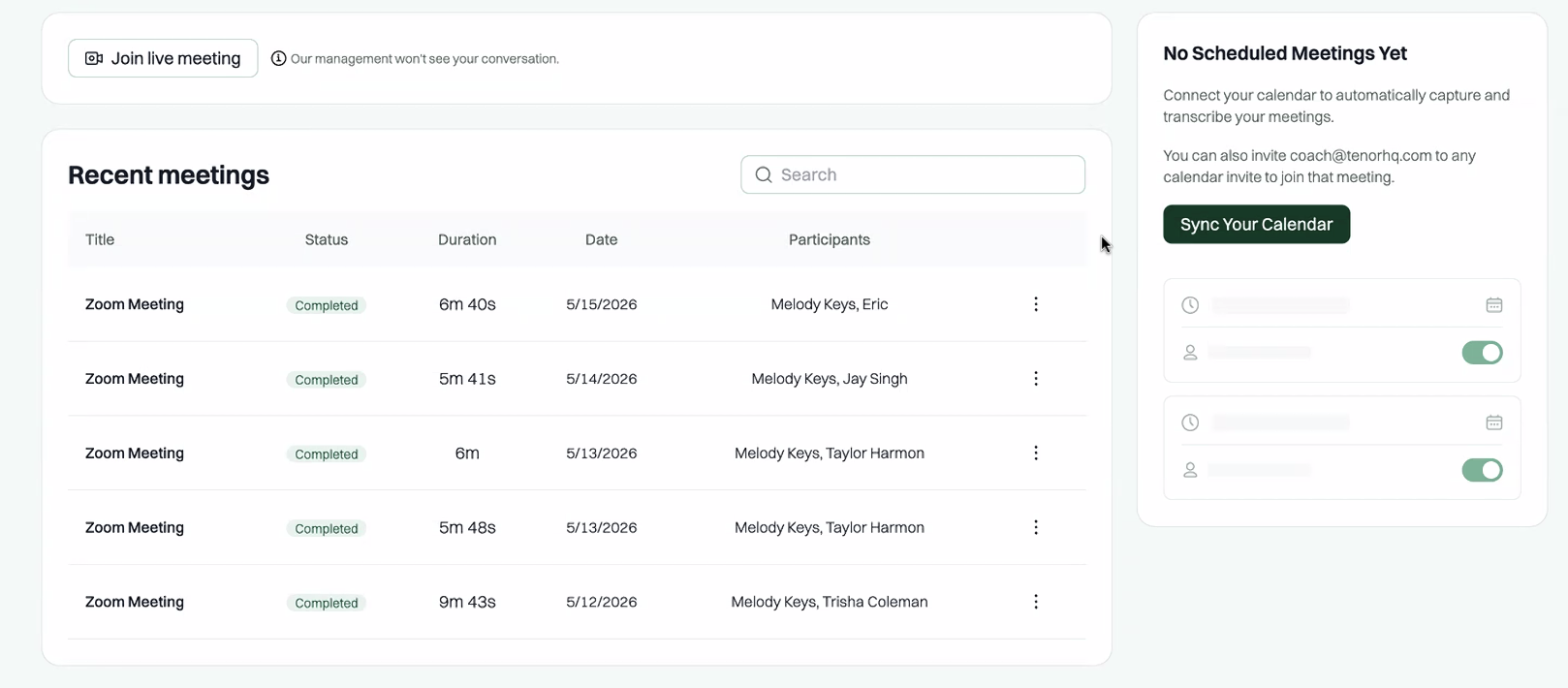This screenshot has height=688, width=1568.
Task: Click person icon in first placeholder card
Action: click(x=1190, y=353)
